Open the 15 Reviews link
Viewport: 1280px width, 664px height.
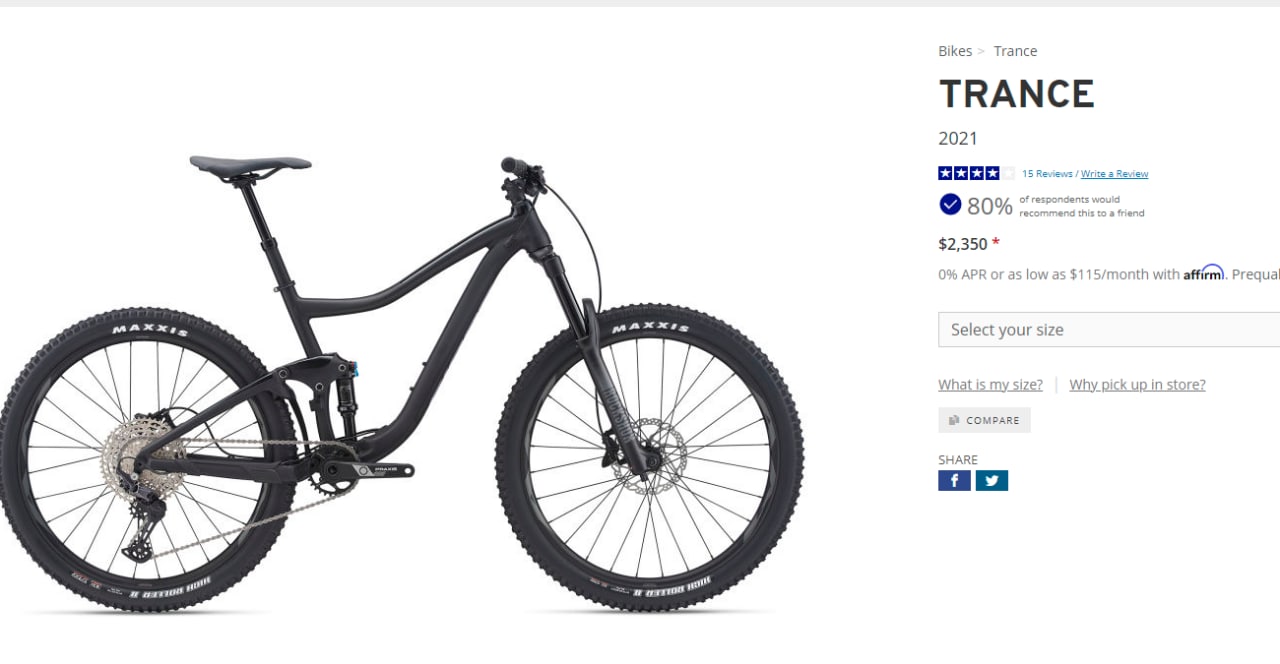(1047, 174)
